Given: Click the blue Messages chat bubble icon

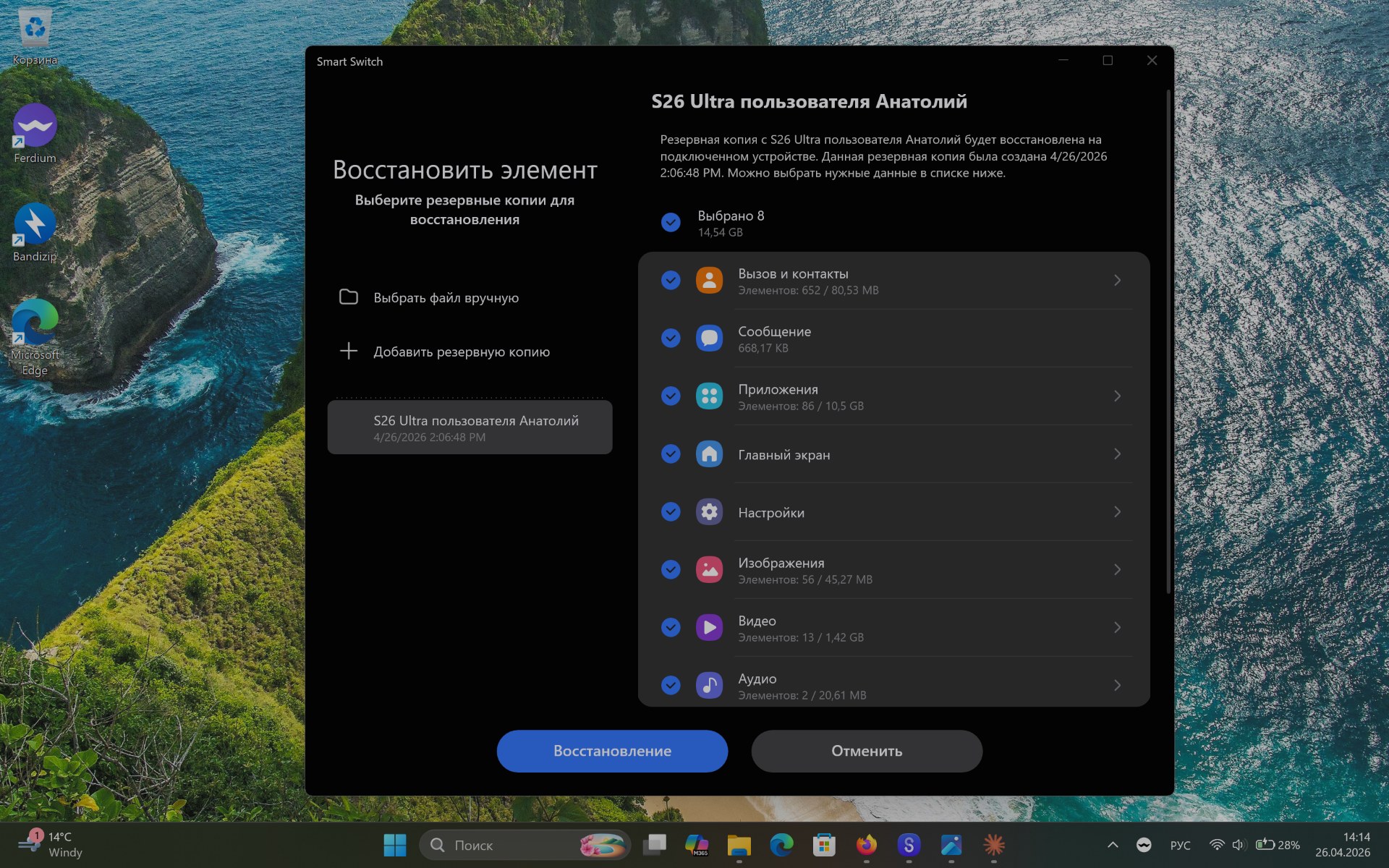Looking at the screenshot, I should tap(709, 338).
